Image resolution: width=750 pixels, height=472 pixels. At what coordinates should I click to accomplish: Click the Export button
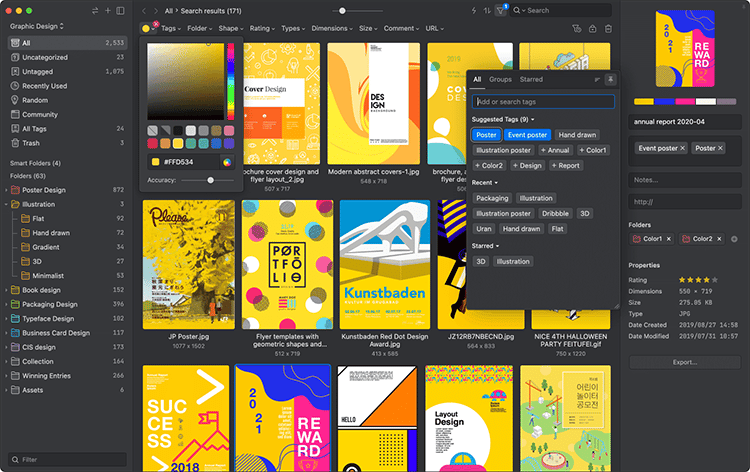[685, 362]
